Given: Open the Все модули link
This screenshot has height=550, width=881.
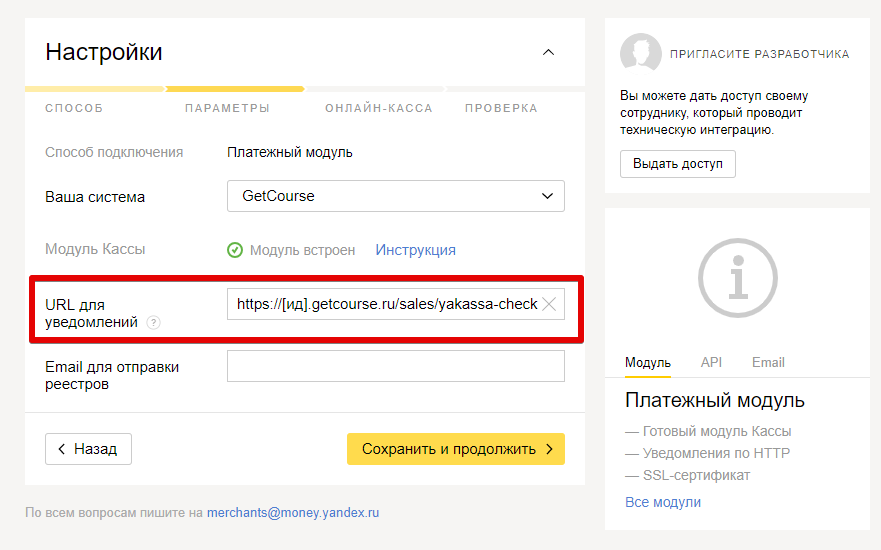Looking at the screenshot, I should [663, 502].
